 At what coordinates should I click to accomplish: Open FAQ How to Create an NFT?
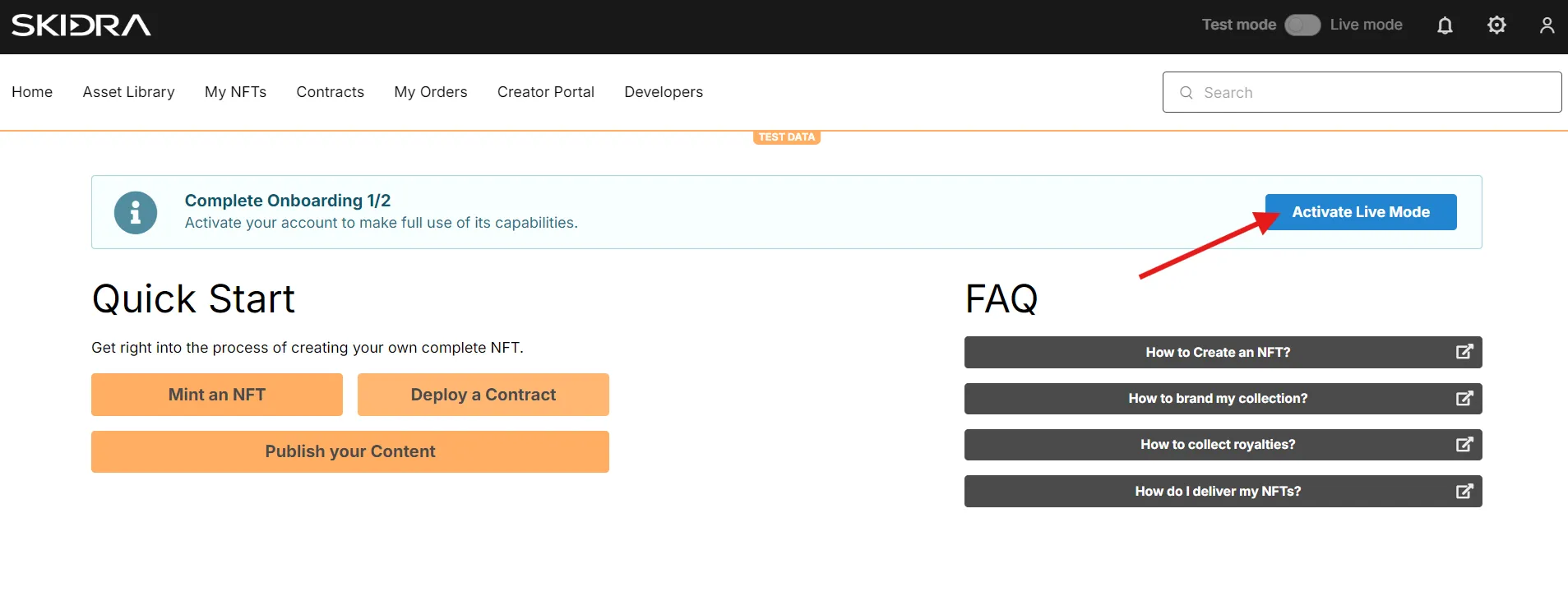click(x=1223, y=352)
